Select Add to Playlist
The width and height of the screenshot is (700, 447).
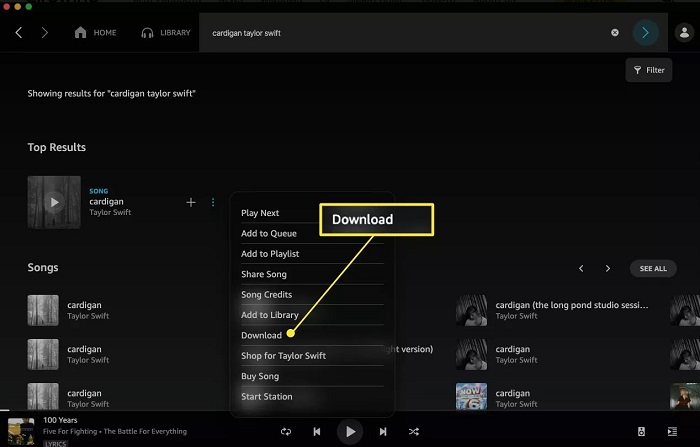(270, 254)
